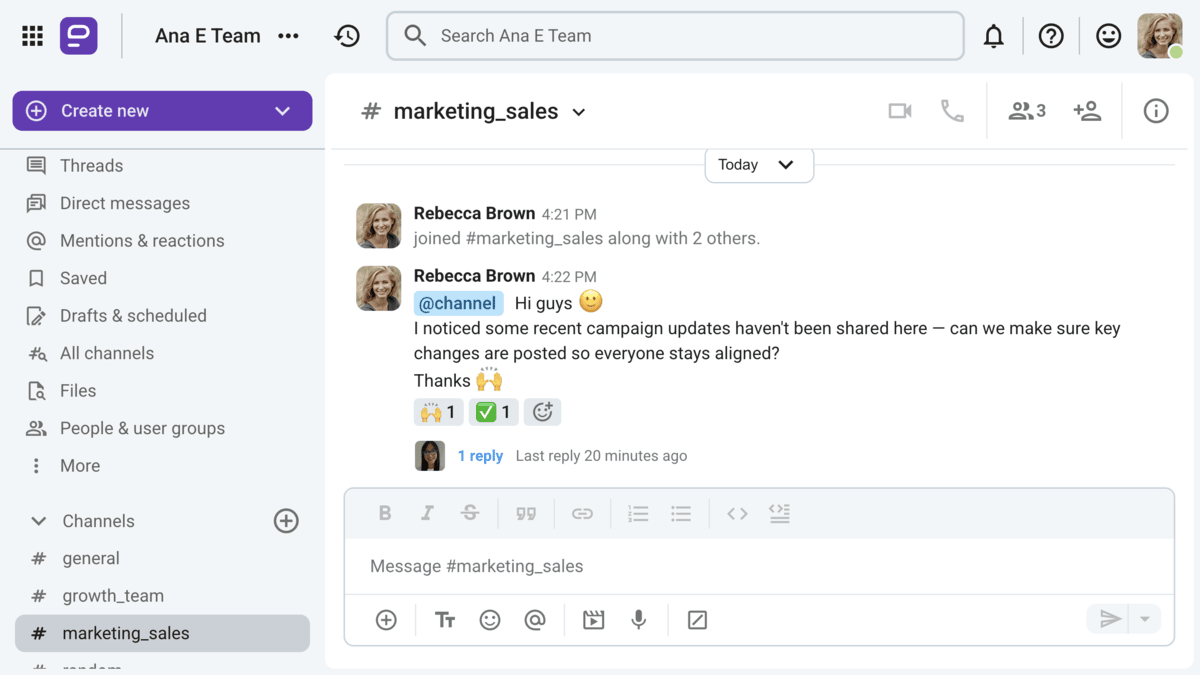Start a video call in the channel
Viewport: 1200px width, 675px height.
[x=900, y=111]
